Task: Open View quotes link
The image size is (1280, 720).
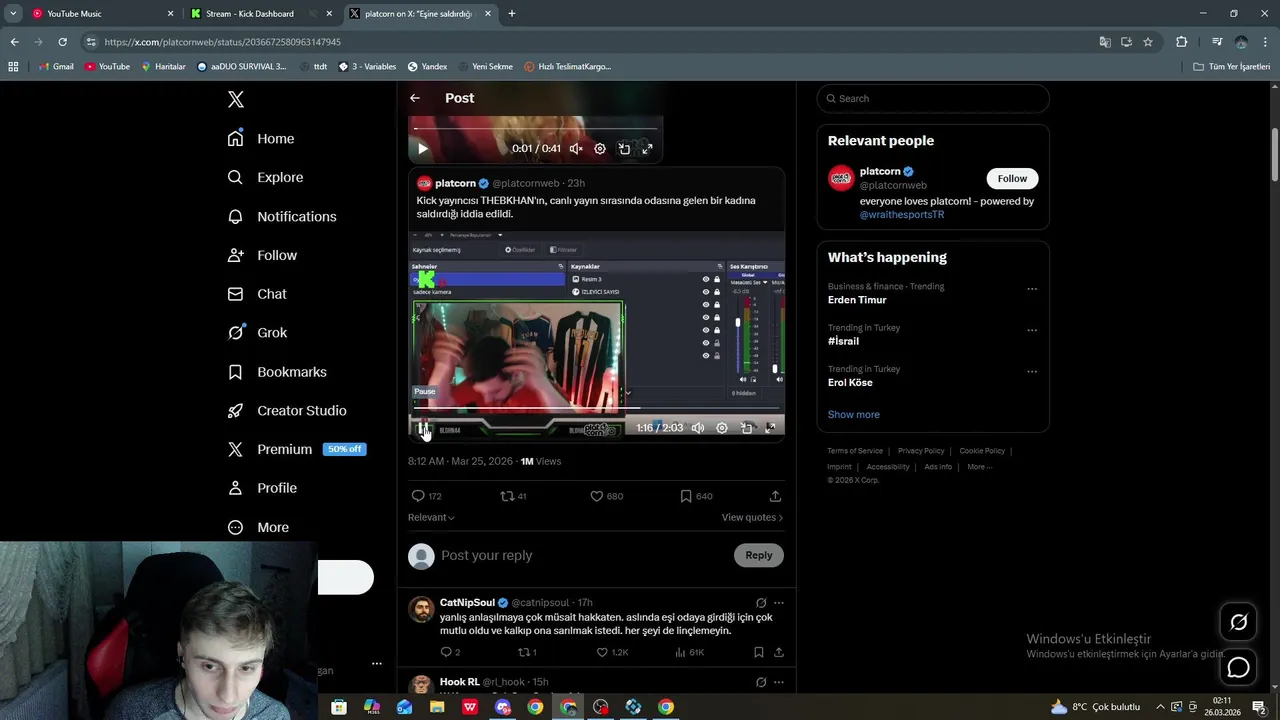Action: pos(752,517)
